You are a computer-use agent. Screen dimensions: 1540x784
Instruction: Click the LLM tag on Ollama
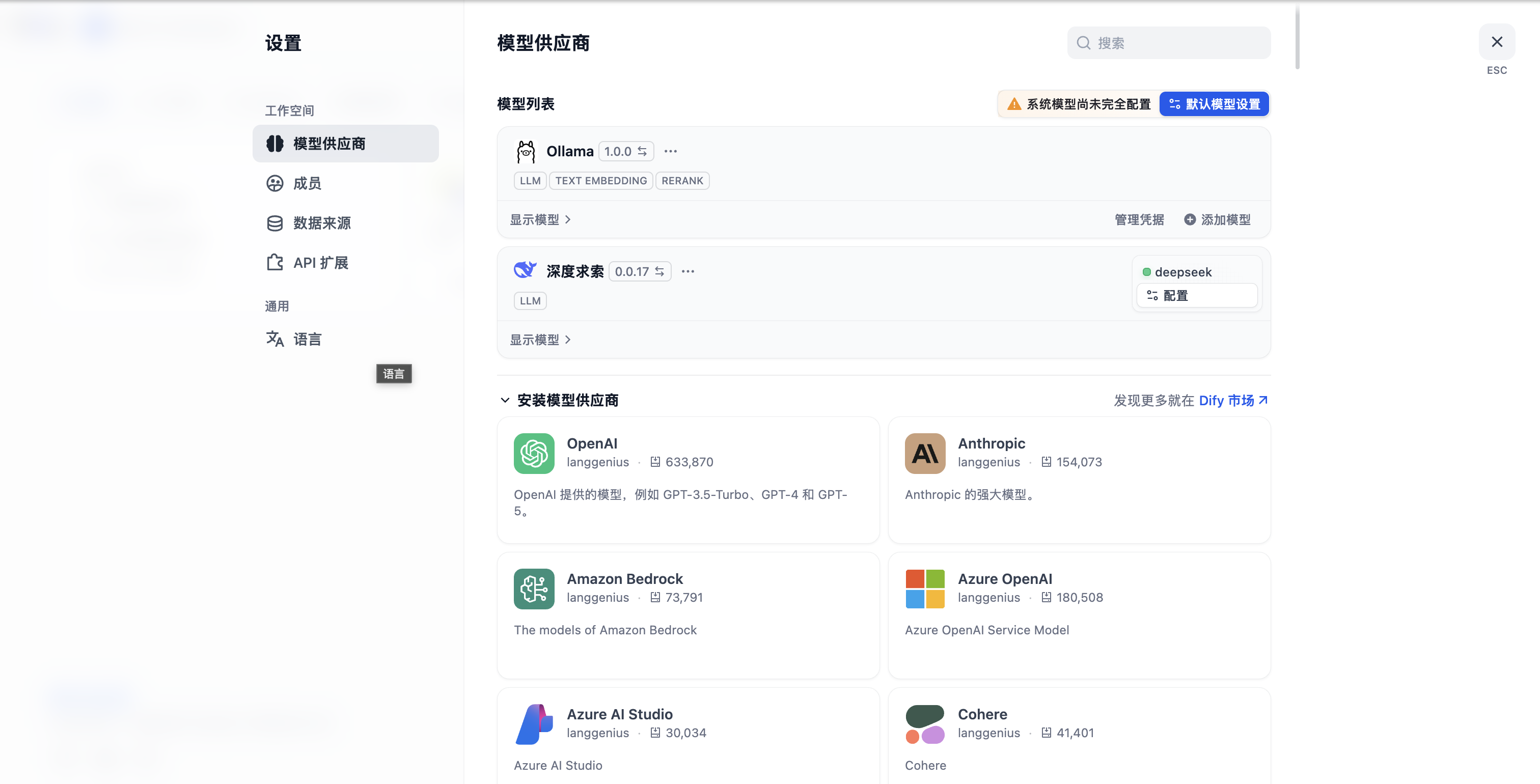pos(530,180)
